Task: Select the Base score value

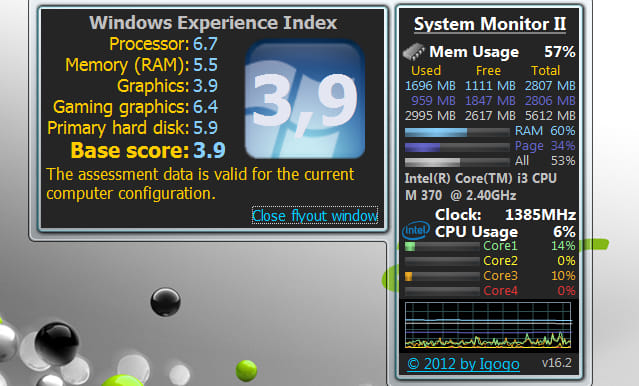Action: point(209,150)
